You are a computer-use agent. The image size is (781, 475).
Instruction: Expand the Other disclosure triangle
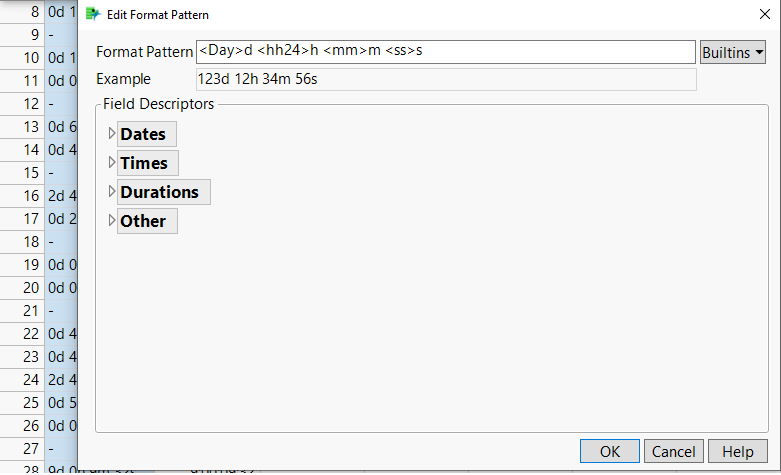tap(111, 221)
